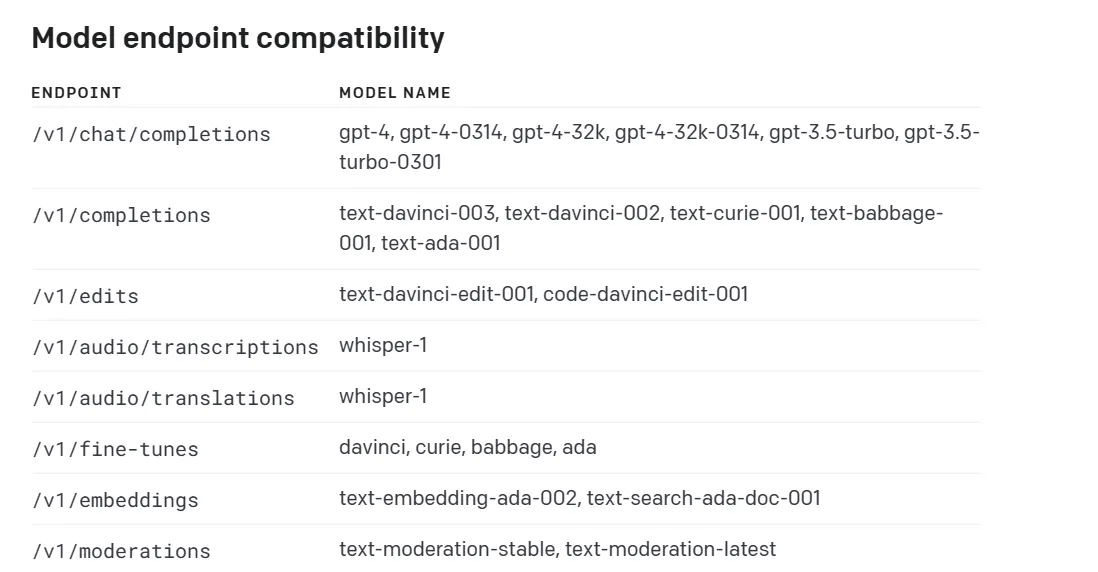1098x572 pixels.
Task: Click the gpt-4 chat models list
Action: pyautogui.click(x=659, y=147)
